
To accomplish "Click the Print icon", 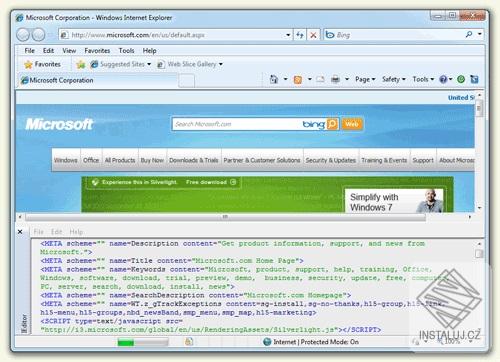I will pos(336,79).
